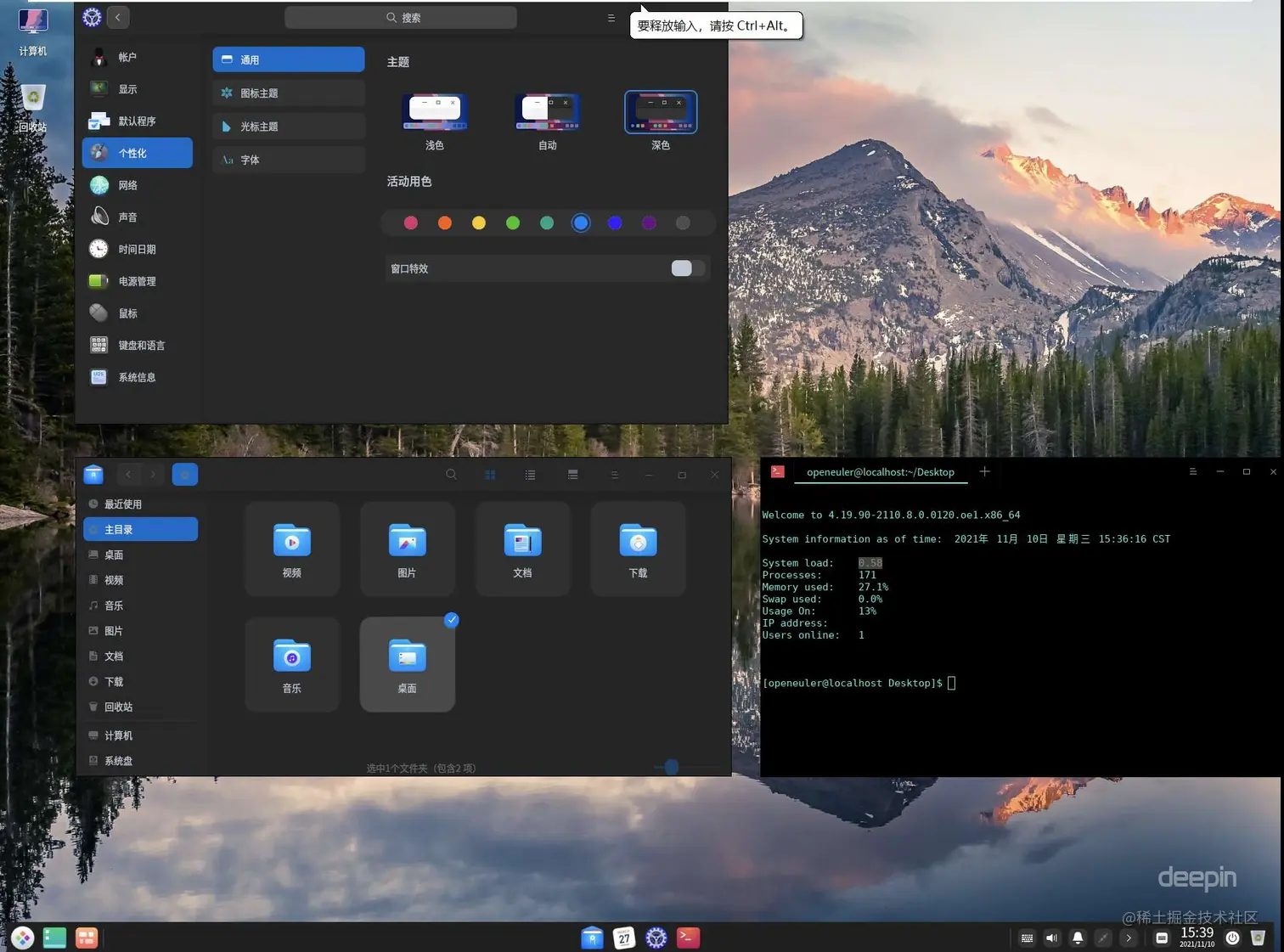The image size is (1284, 952).
Task: Open the Control Center hamburger menu
Action: pyautogui.click(x=611, y=17)
